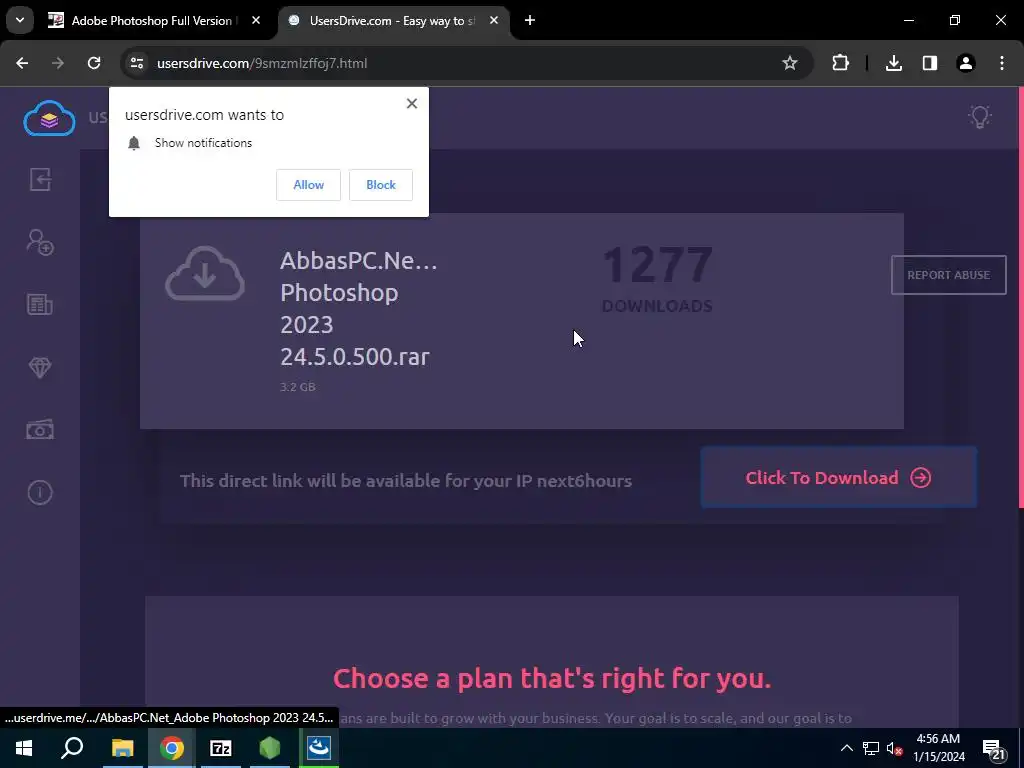Click the Choose a plan heading
The image size is (1024, 768).
(552, 679)
